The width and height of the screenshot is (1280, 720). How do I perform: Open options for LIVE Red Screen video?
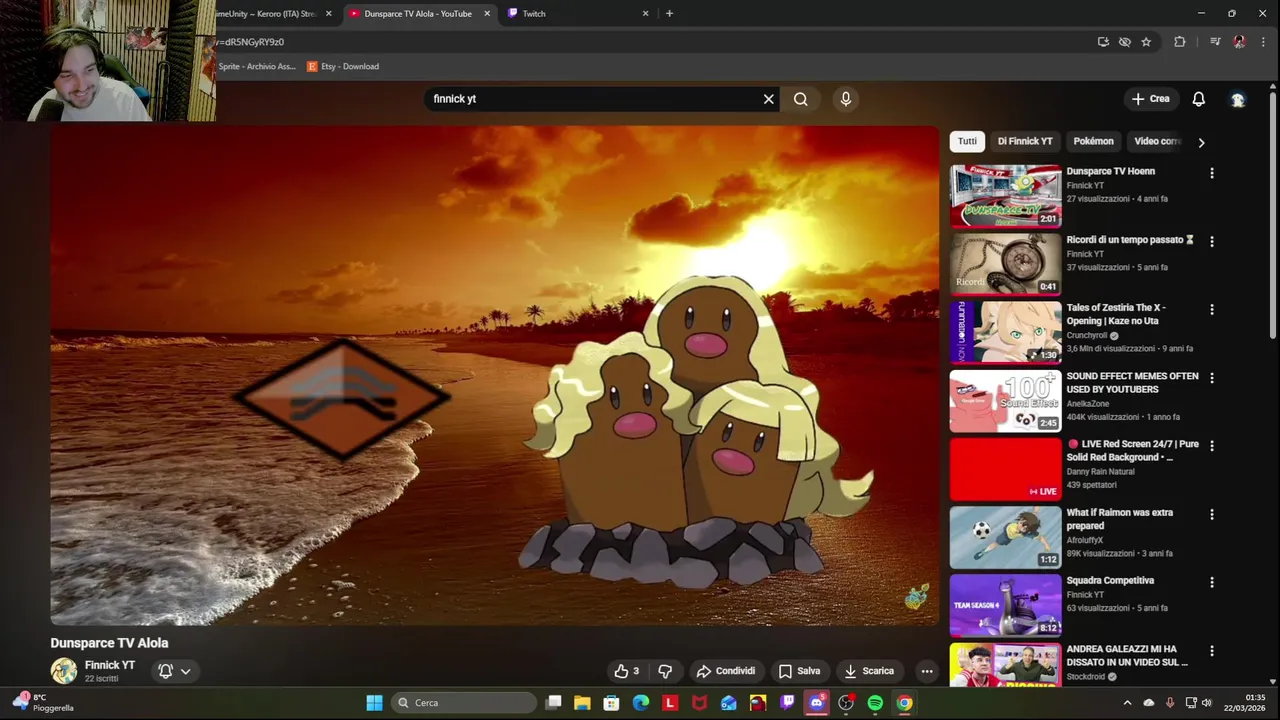pyautogui.click(x=1211, y=446)
